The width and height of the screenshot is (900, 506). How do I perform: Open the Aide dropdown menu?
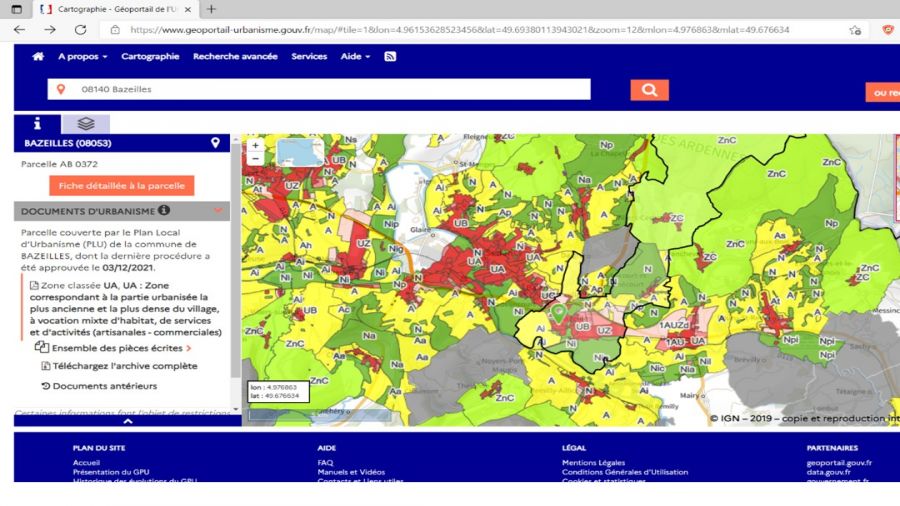point(355,56)
